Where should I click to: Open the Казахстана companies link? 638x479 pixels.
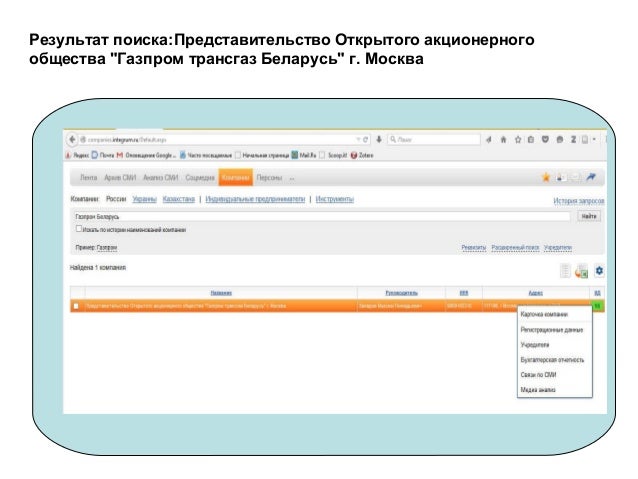(179, 199)
